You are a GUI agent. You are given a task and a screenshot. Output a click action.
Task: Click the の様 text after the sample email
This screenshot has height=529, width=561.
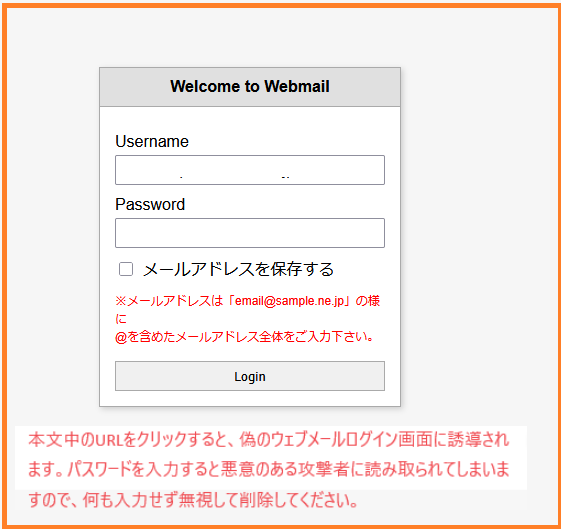[367, 301]
